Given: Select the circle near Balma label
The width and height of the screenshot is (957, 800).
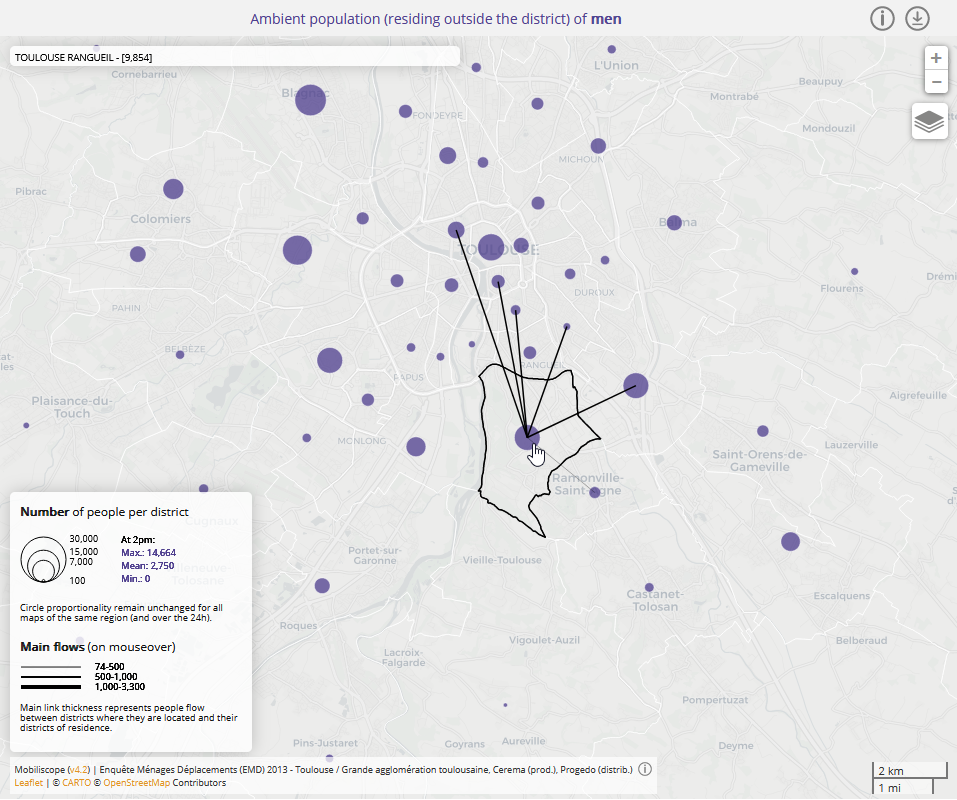Looking at the screenshot, I should 674,222.
